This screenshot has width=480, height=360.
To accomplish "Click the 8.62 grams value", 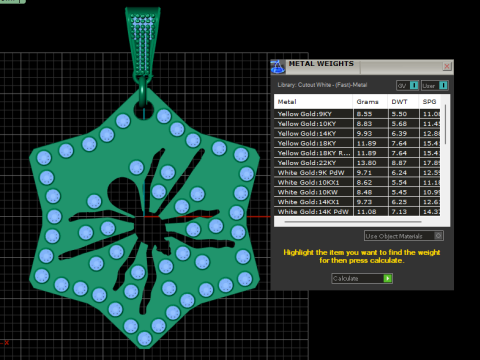I will (364, 182).
